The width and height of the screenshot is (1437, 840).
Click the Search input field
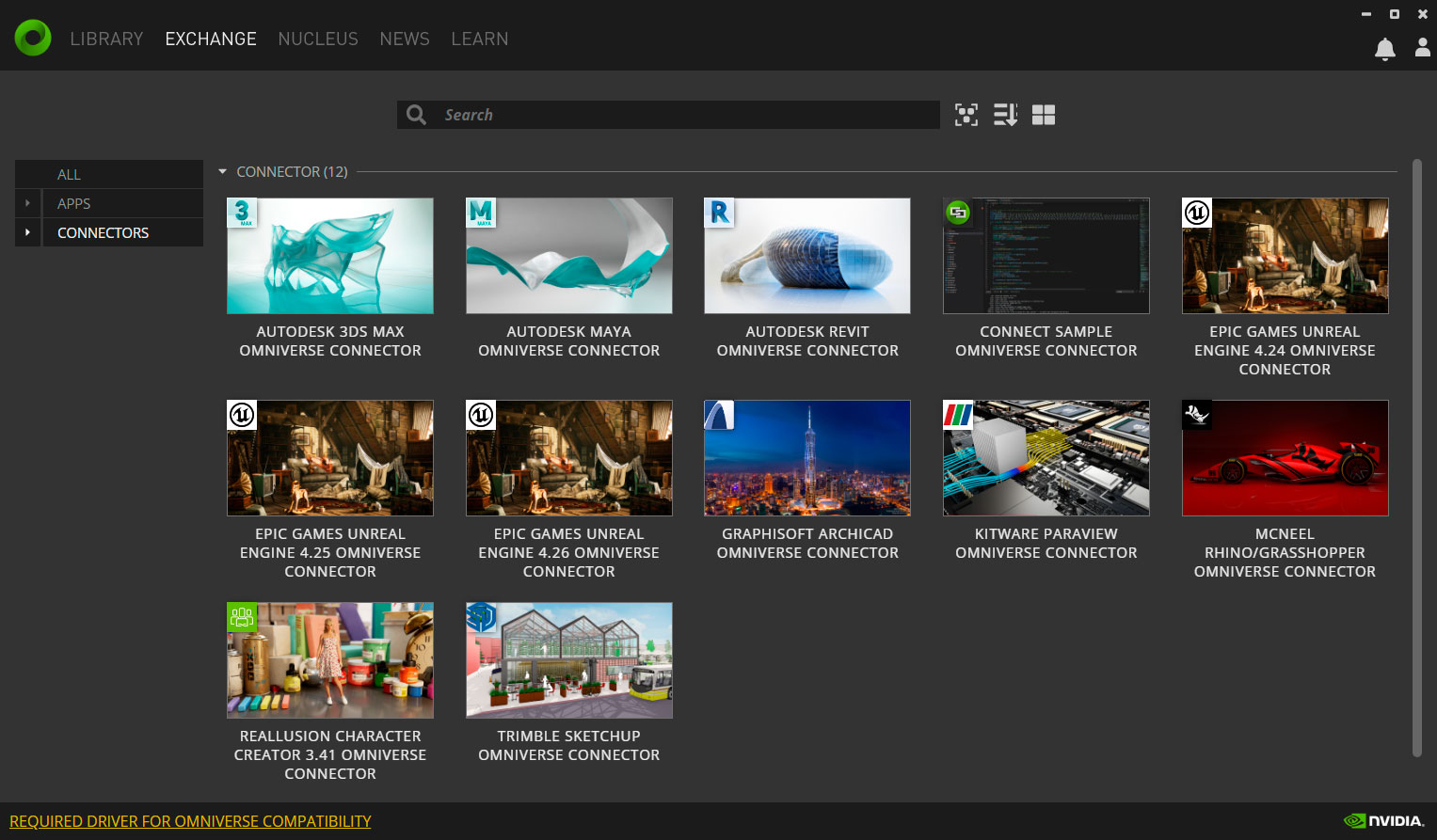click(x=668, y=115)
